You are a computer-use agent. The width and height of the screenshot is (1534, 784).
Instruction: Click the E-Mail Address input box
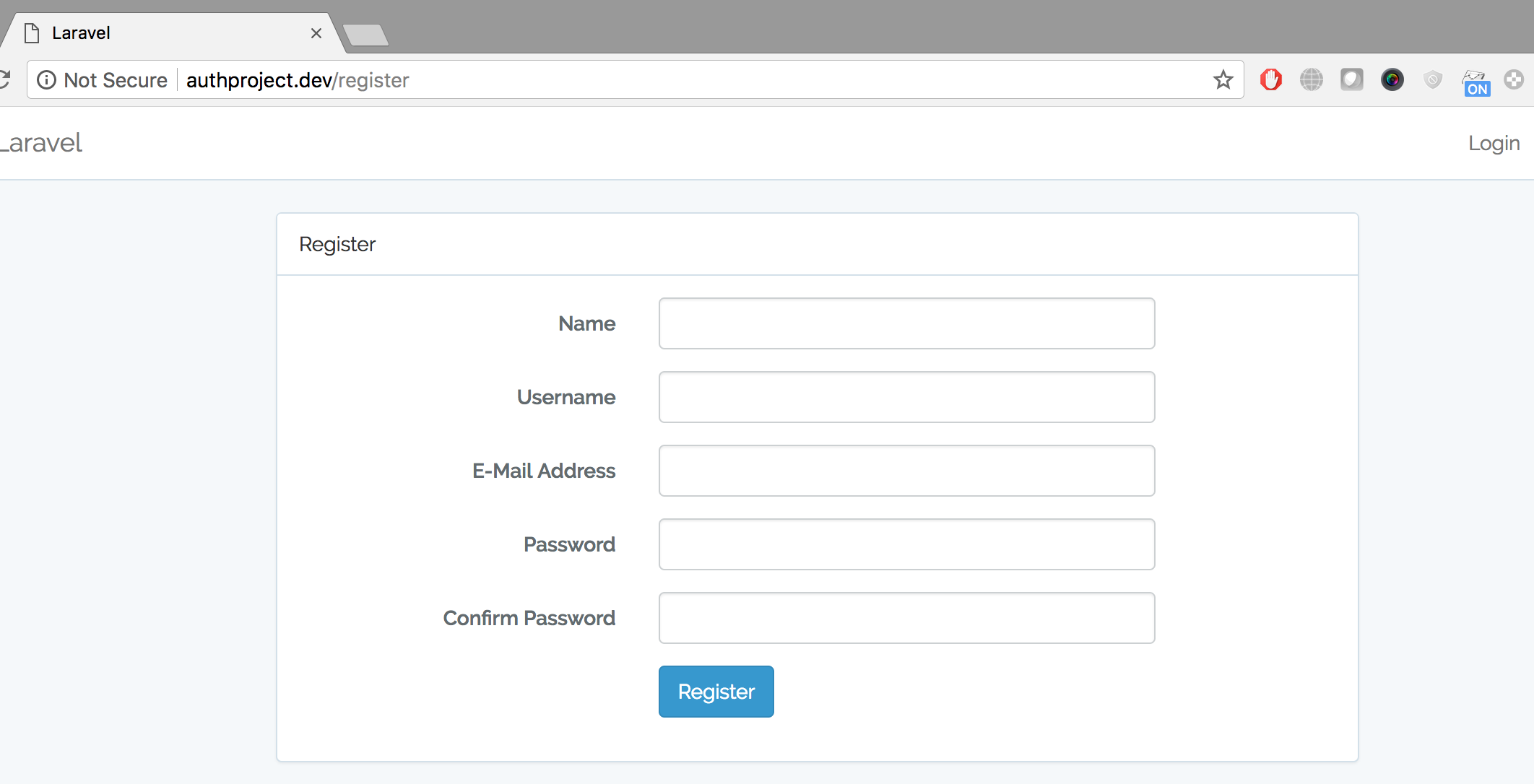click(x=906, y=471)
